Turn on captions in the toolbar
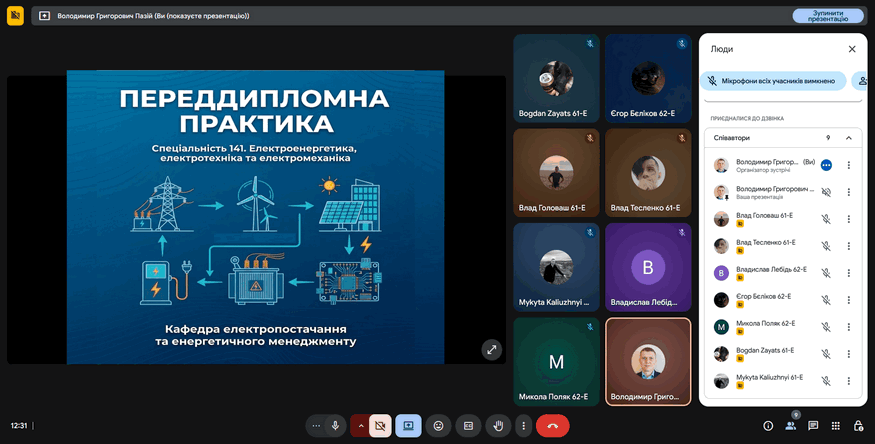 tap(467, 425)
